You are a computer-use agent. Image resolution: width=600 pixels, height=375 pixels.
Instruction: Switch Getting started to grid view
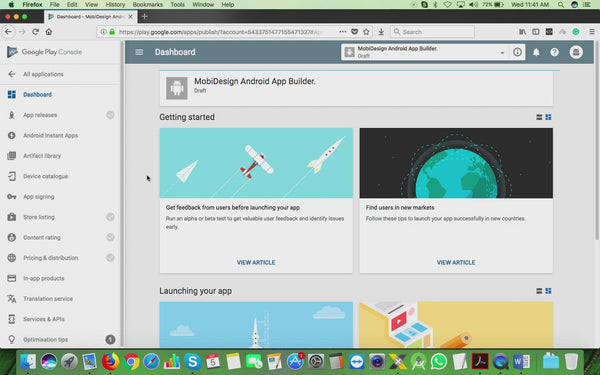click(548, 117)
